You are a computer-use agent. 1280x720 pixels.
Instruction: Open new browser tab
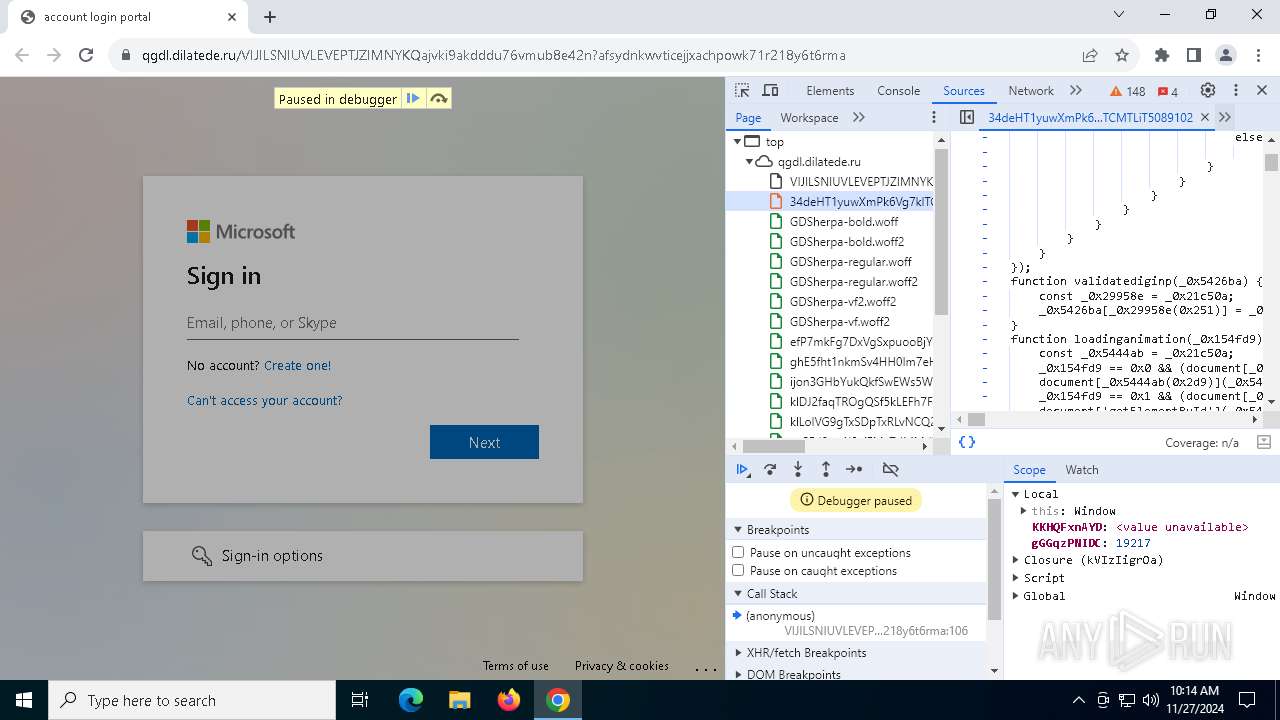(270, 17)
